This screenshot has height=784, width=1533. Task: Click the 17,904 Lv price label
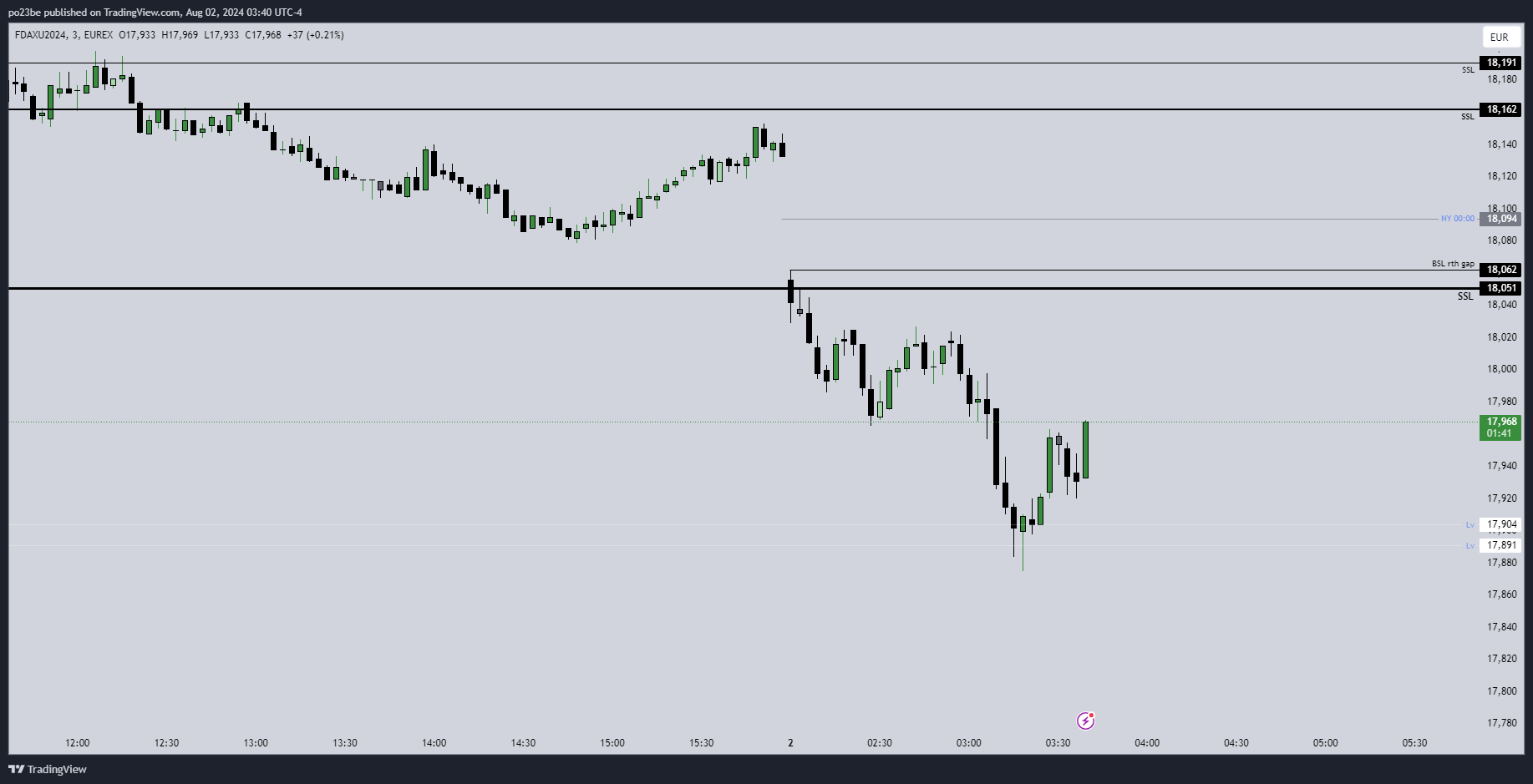[1500, 524]
